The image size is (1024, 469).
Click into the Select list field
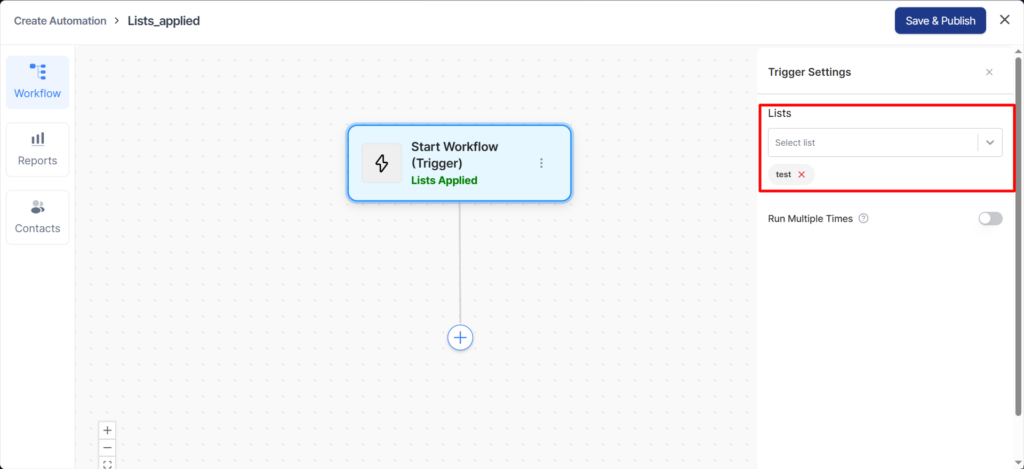coord(870,143)
